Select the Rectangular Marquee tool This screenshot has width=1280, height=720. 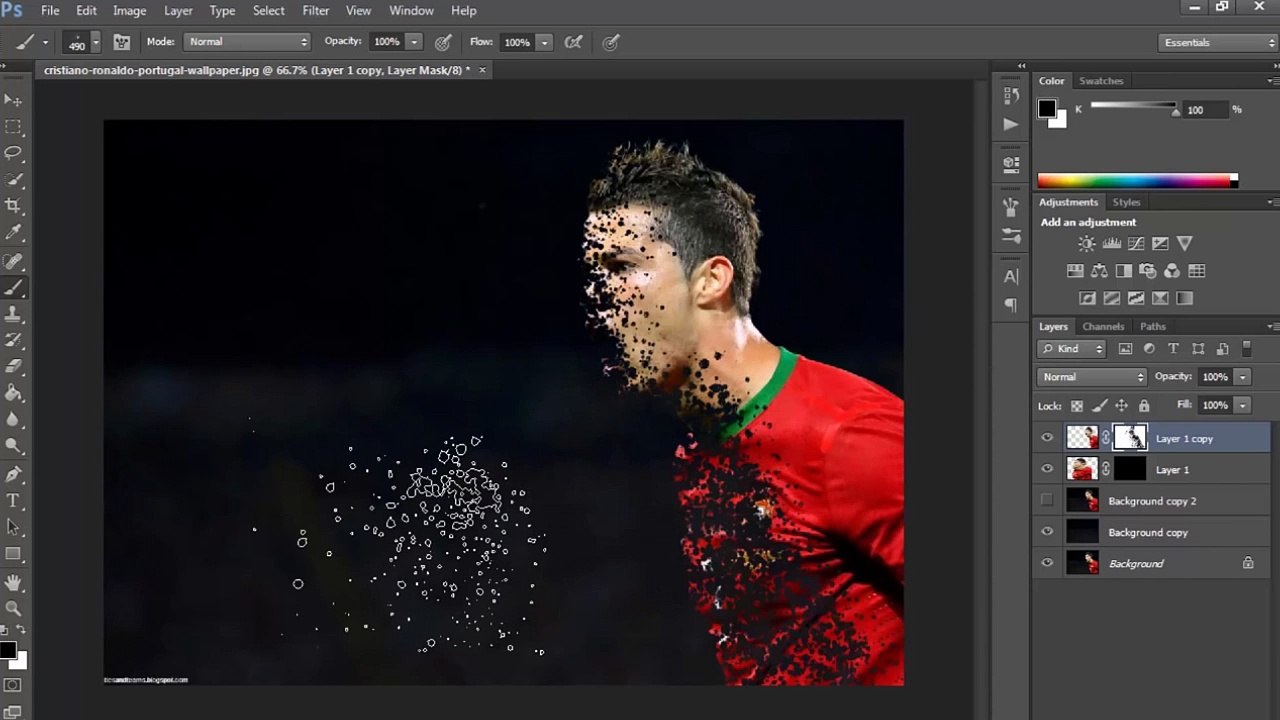coord(13,127)
